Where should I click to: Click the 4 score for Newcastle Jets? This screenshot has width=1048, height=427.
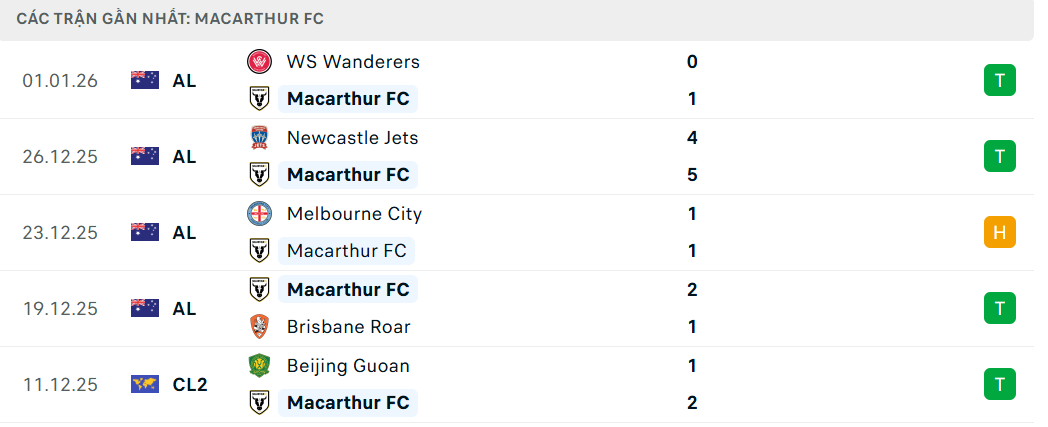click(692, 138)
